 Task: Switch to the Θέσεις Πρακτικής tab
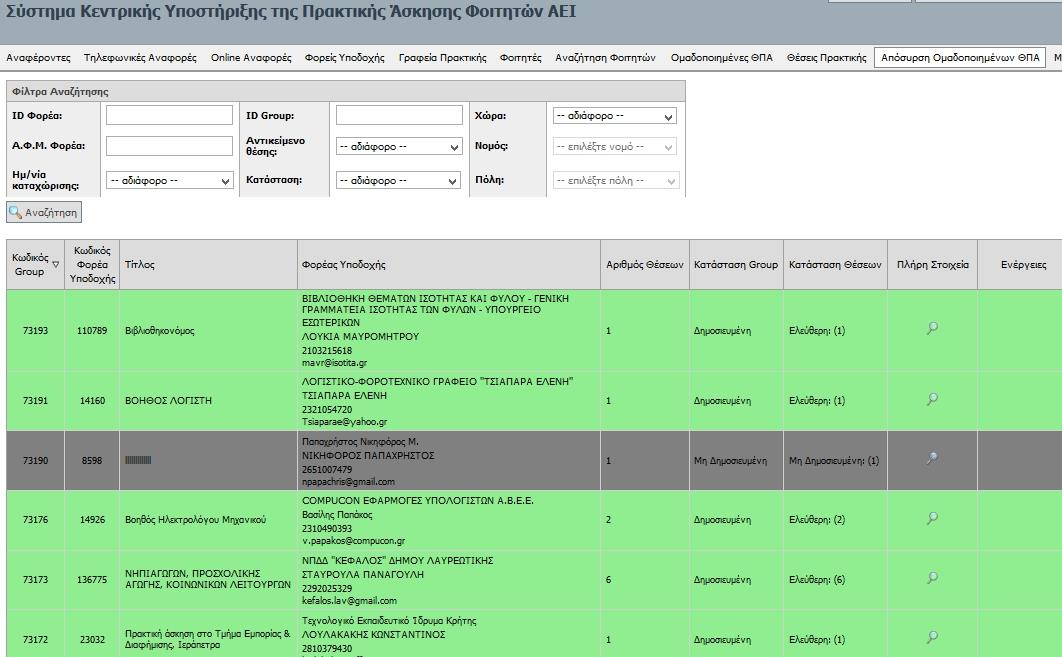click(x=826, y=58)
